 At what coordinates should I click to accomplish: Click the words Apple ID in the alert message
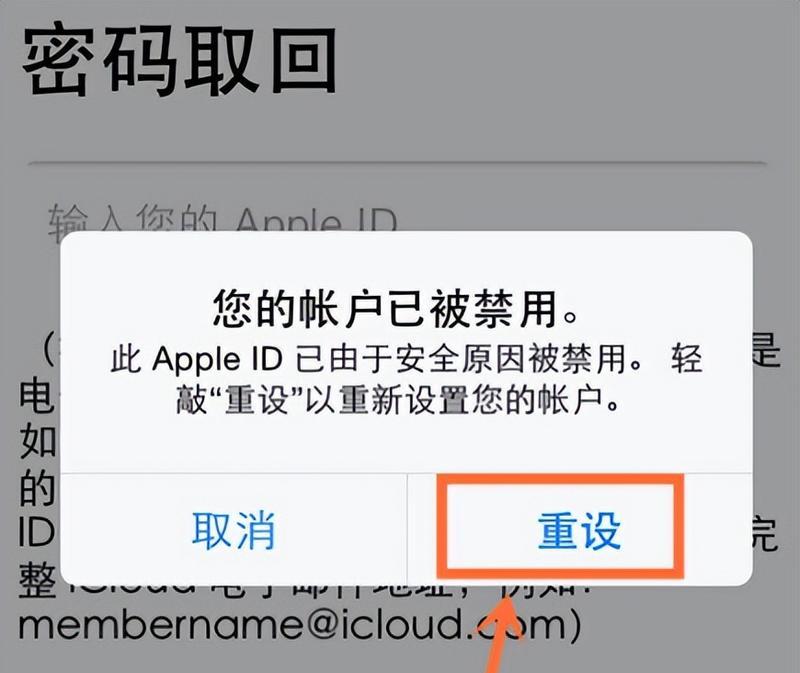coord(217,360)
